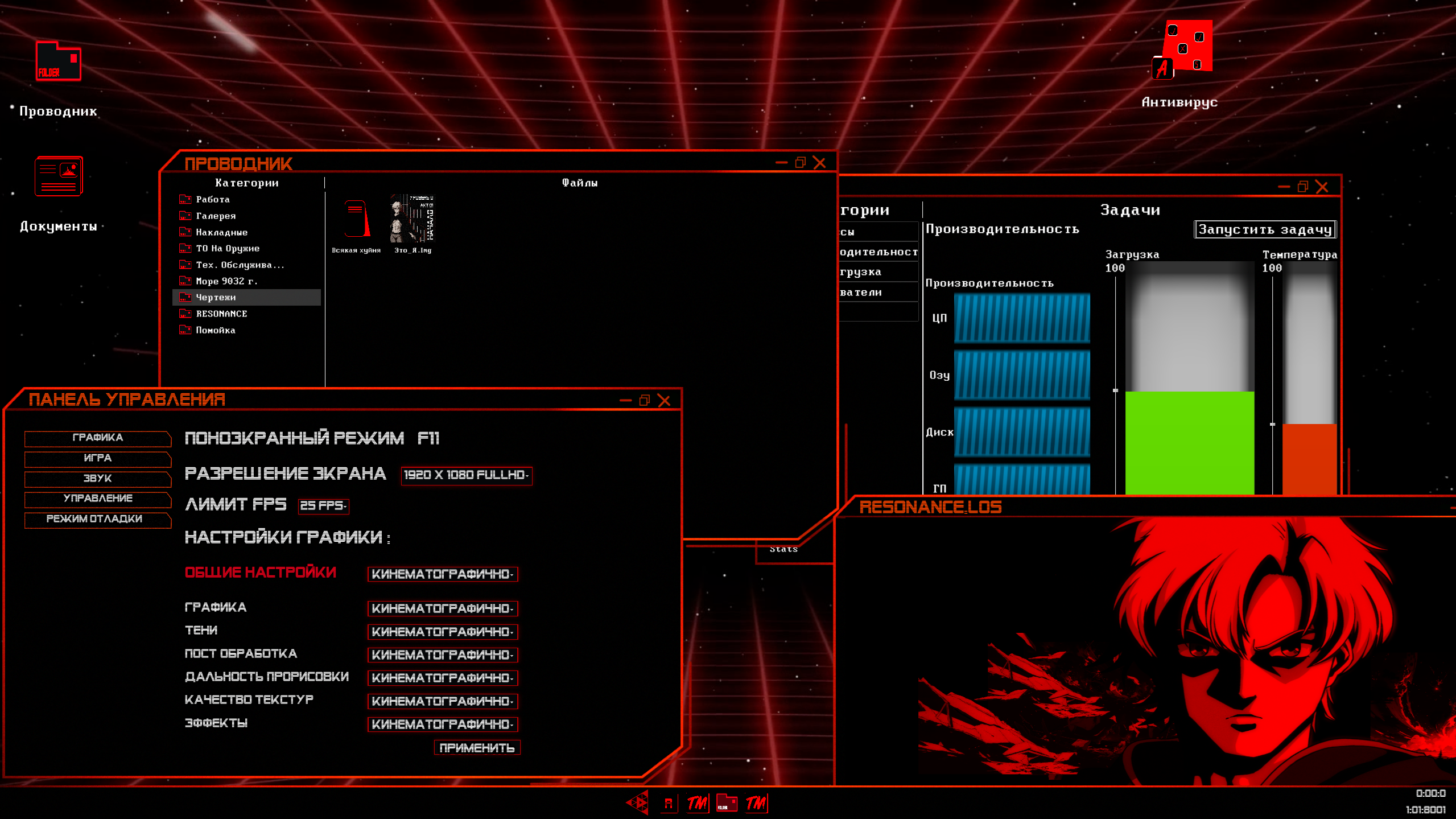The height and width of the screenshot is (819, 1456).
Task: Select the Накладные category folder
Action: pos(247,232)
